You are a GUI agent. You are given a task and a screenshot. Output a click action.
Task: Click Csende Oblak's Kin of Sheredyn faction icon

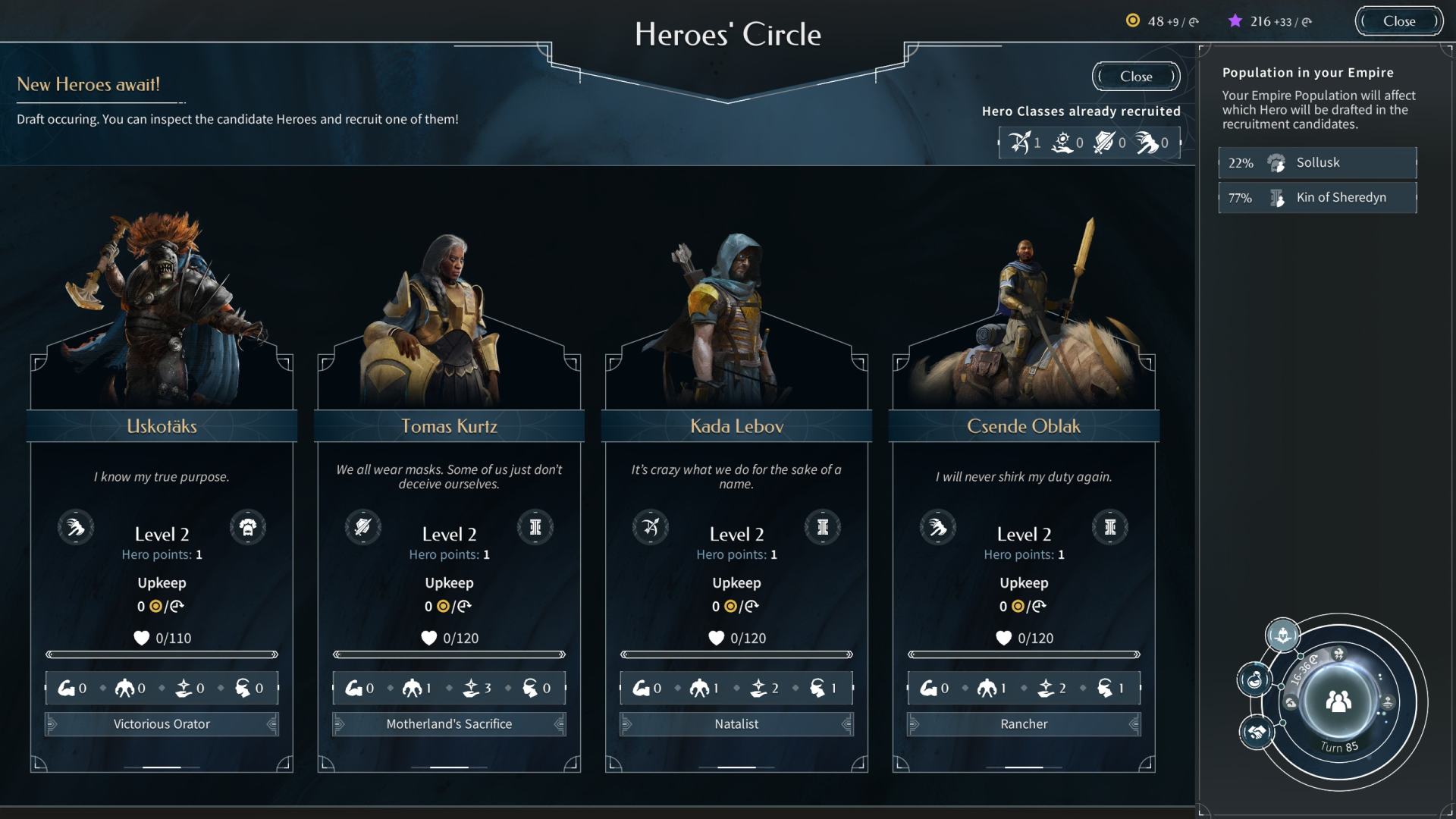point(1110,527)
